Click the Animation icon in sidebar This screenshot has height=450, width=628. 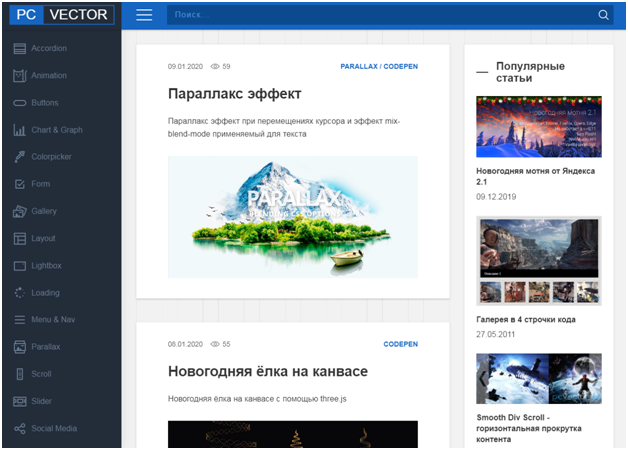click(19, 76)
